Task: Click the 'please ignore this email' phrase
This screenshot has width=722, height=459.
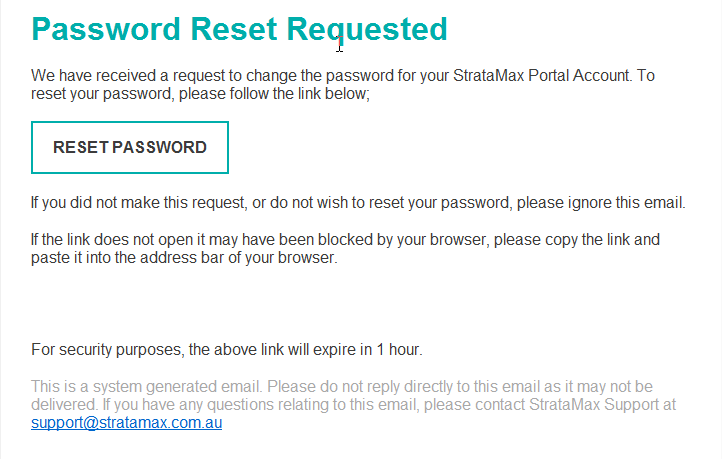Action: click(600, 203)
